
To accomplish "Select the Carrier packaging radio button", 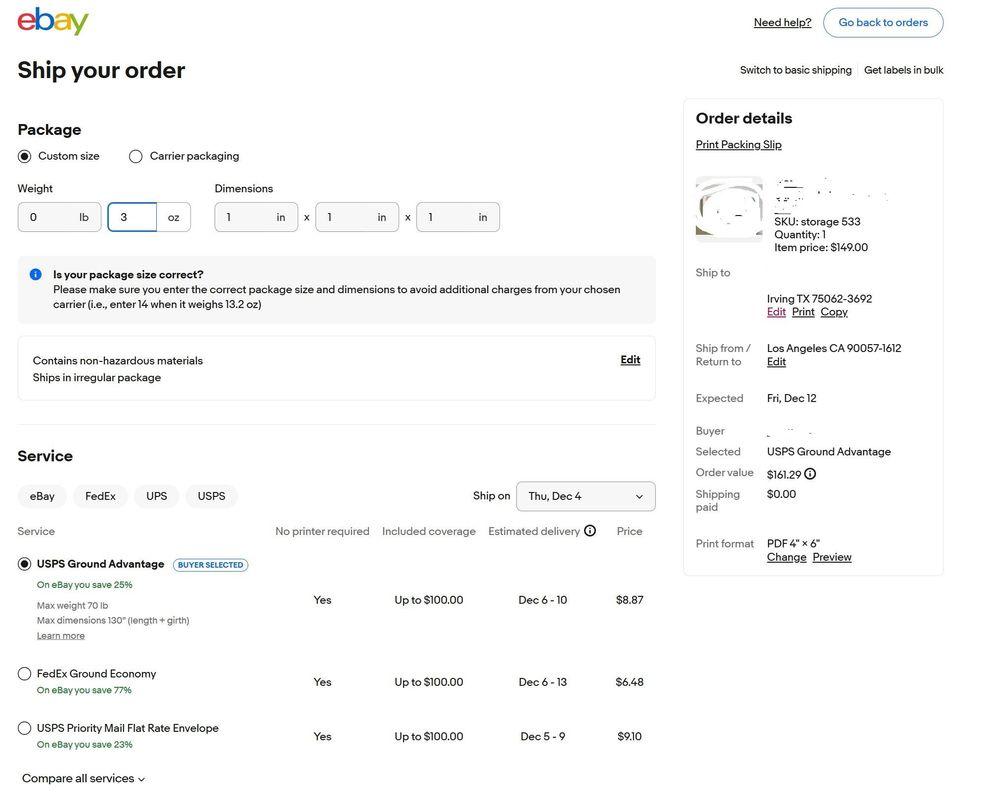I will click(x=136, y=156).
